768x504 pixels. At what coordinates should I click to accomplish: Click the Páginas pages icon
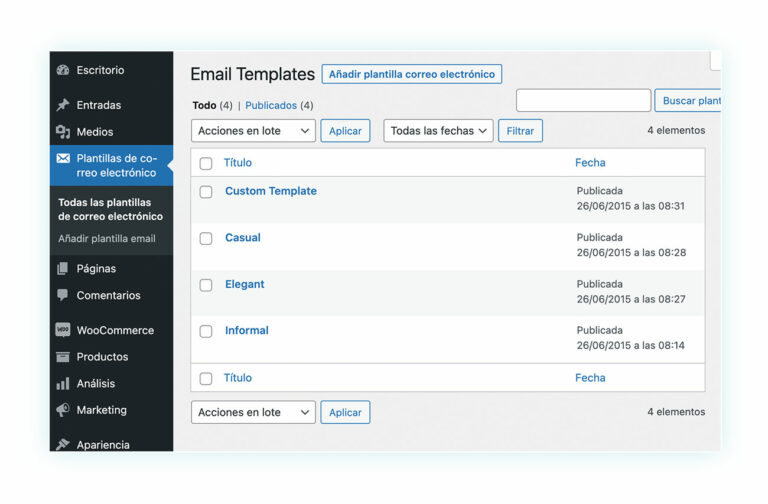coord(63,269)
